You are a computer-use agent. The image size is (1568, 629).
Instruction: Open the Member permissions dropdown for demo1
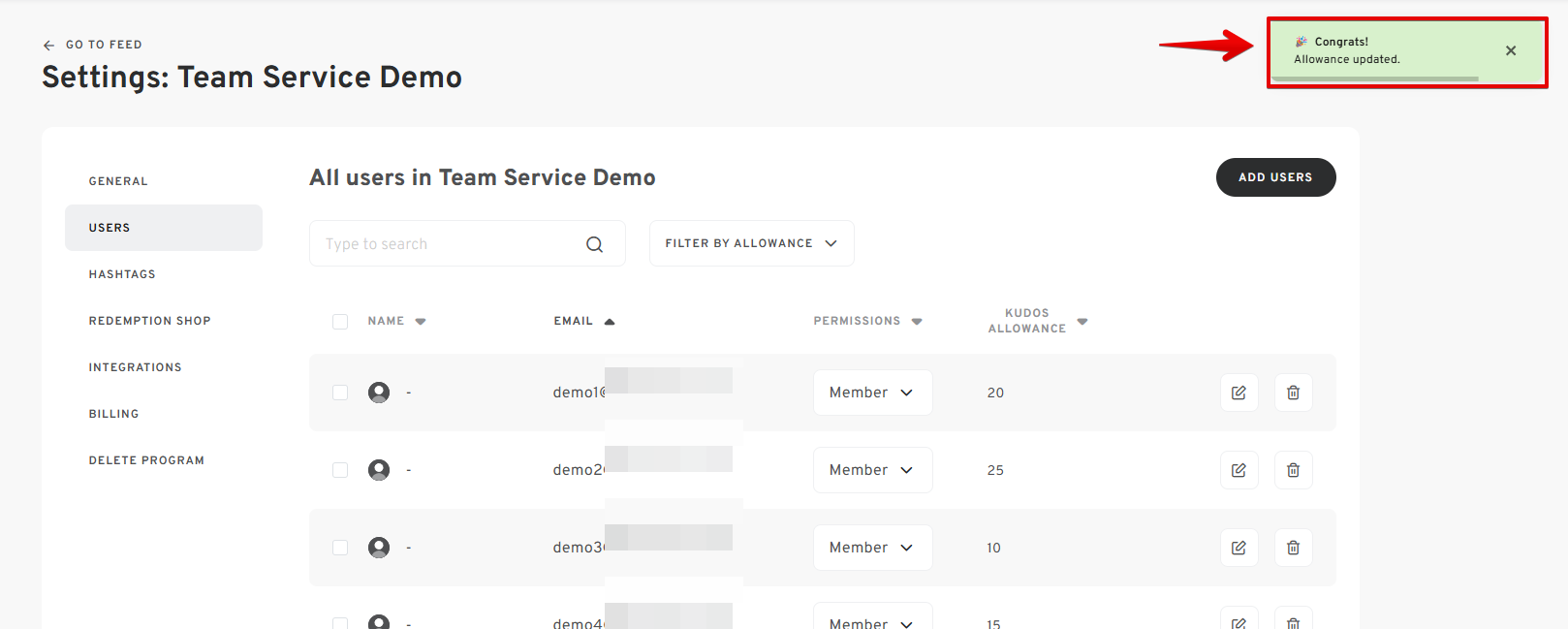point(872,393)
